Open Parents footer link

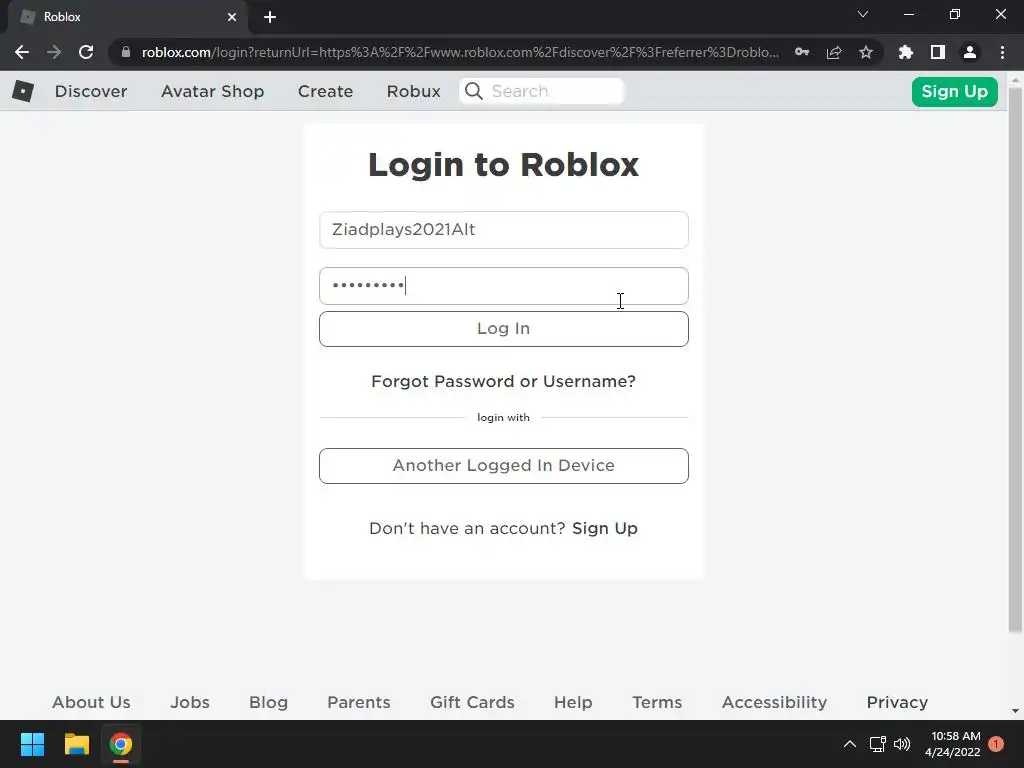pos(359,702)
